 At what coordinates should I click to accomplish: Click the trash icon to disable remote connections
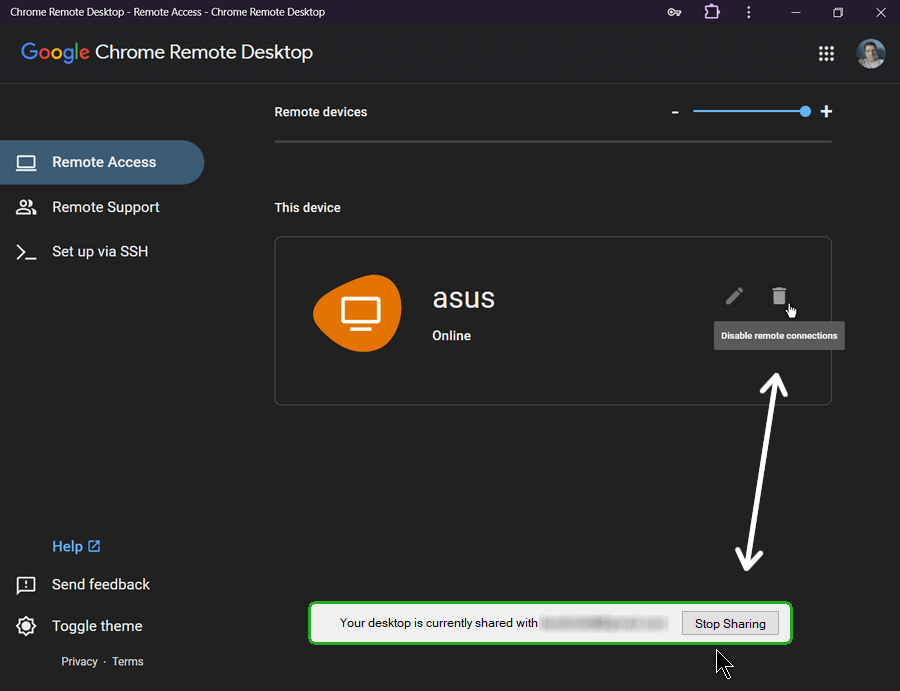click(x=779, y=296)
